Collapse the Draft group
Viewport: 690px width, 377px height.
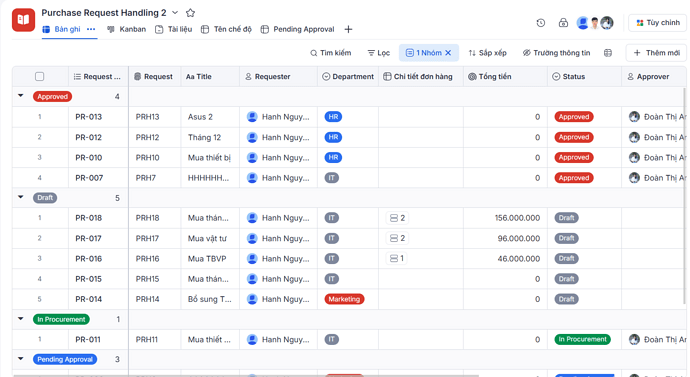[x=21, y=198]
